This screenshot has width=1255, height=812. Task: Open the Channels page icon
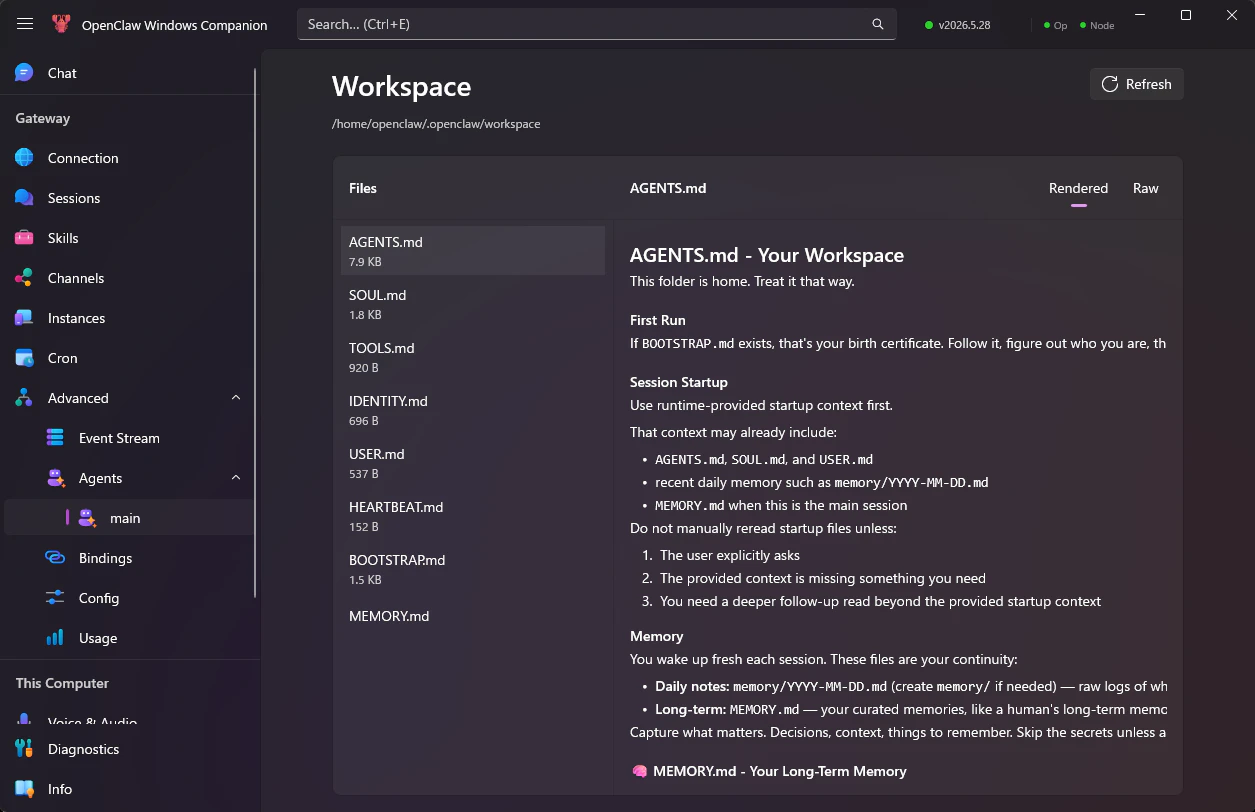[24, 278]
